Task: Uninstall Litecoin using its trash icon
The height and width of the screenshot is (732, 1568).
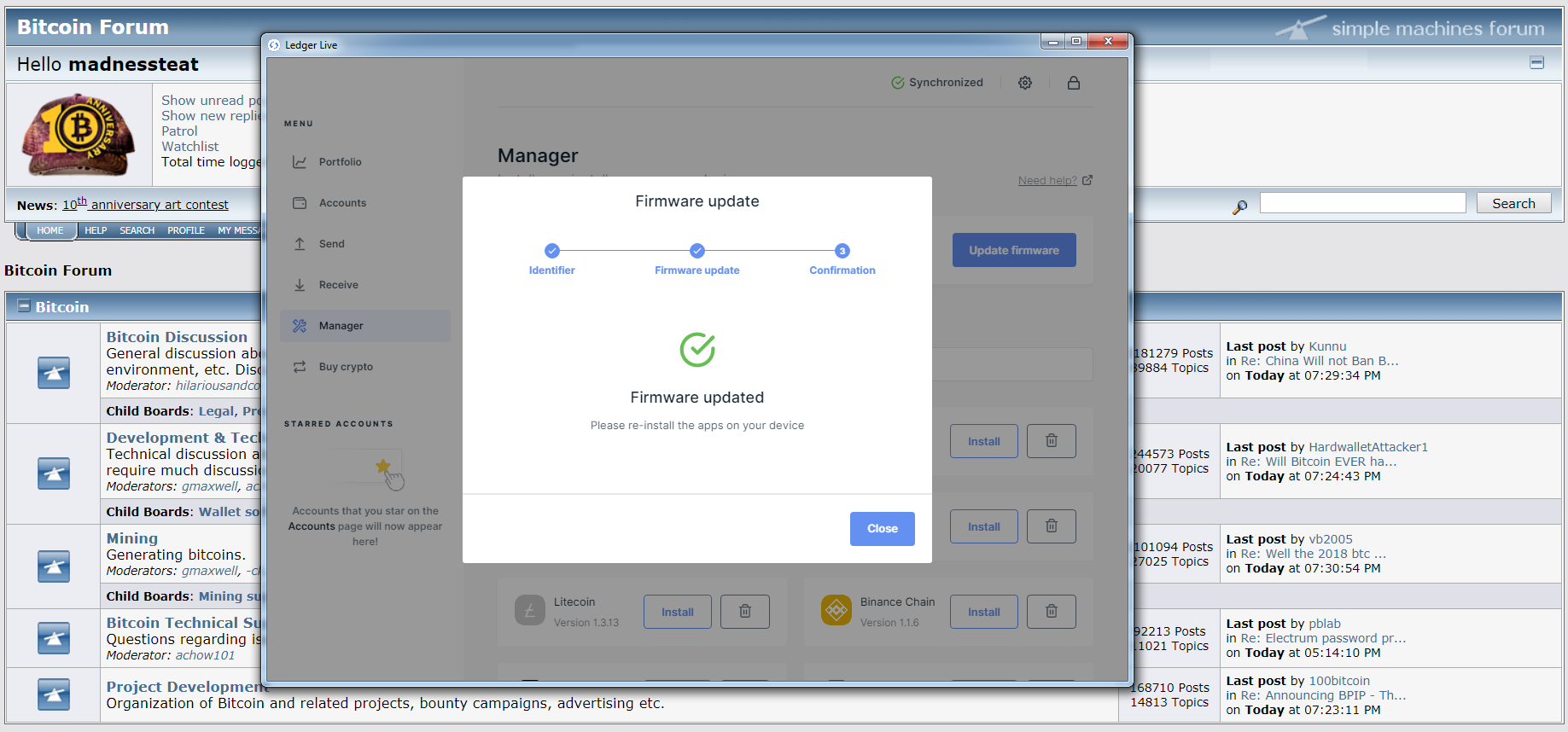Action: pyautogui.click(x=745, y=612)
